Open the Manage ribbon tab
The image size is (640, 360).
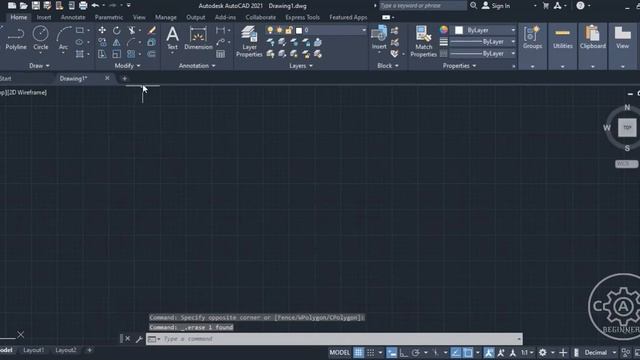pos(166,18)
